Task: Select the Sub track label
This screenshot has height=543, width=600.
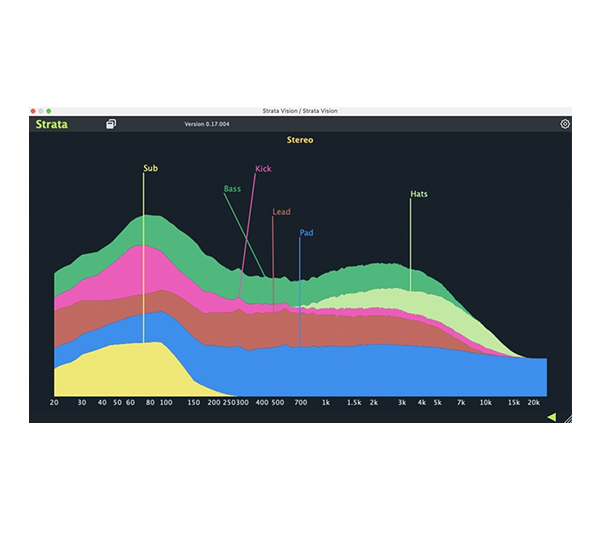Action: pyautogui.click(x=150, y=168)
